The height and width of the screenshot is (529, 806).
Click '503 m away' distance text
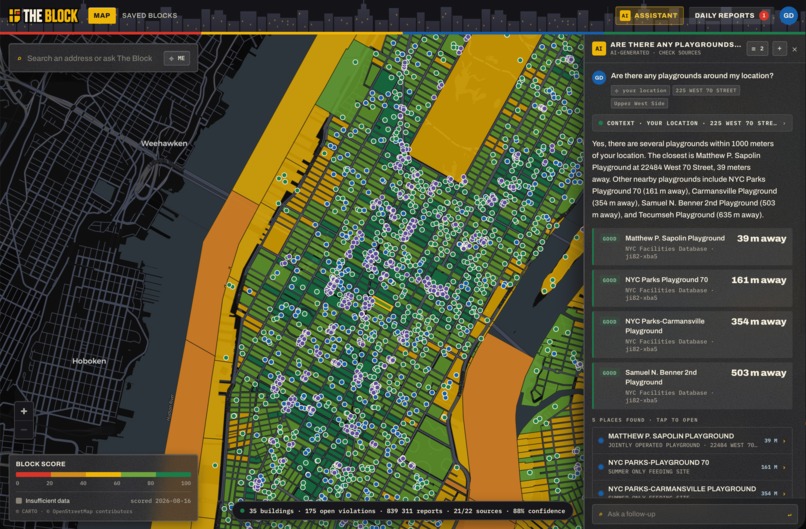click(759, 373)
